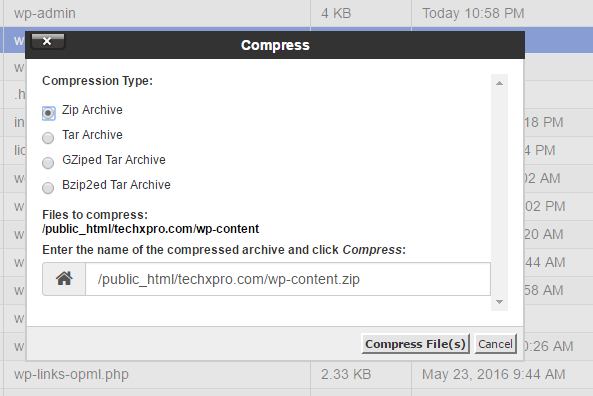
Task: Select Zip Archive compression type
Action: coord(48,113)
